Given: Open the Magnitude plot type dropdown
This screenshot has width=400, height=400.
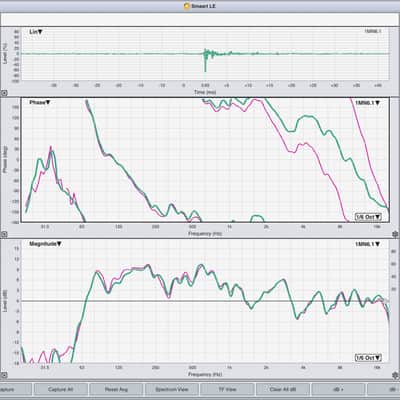Looking at the screenshot, I should pyautogui.click(x=45, y=244).
